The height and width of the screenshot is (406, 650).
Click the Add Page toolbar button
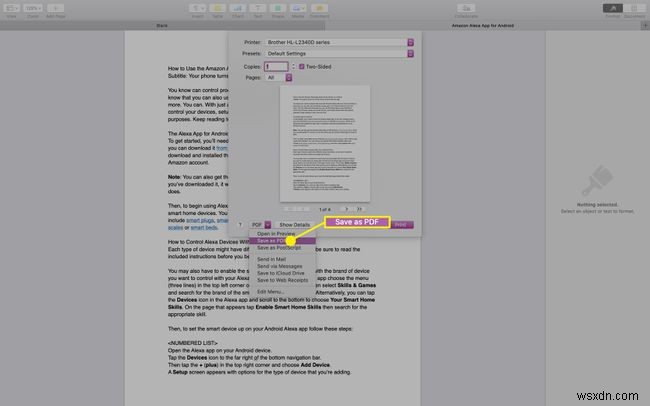55,8
